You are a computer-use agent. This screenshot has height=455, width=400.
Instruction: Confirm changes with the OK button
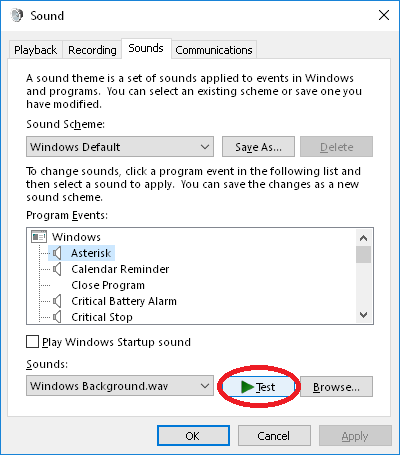[193, 436]
